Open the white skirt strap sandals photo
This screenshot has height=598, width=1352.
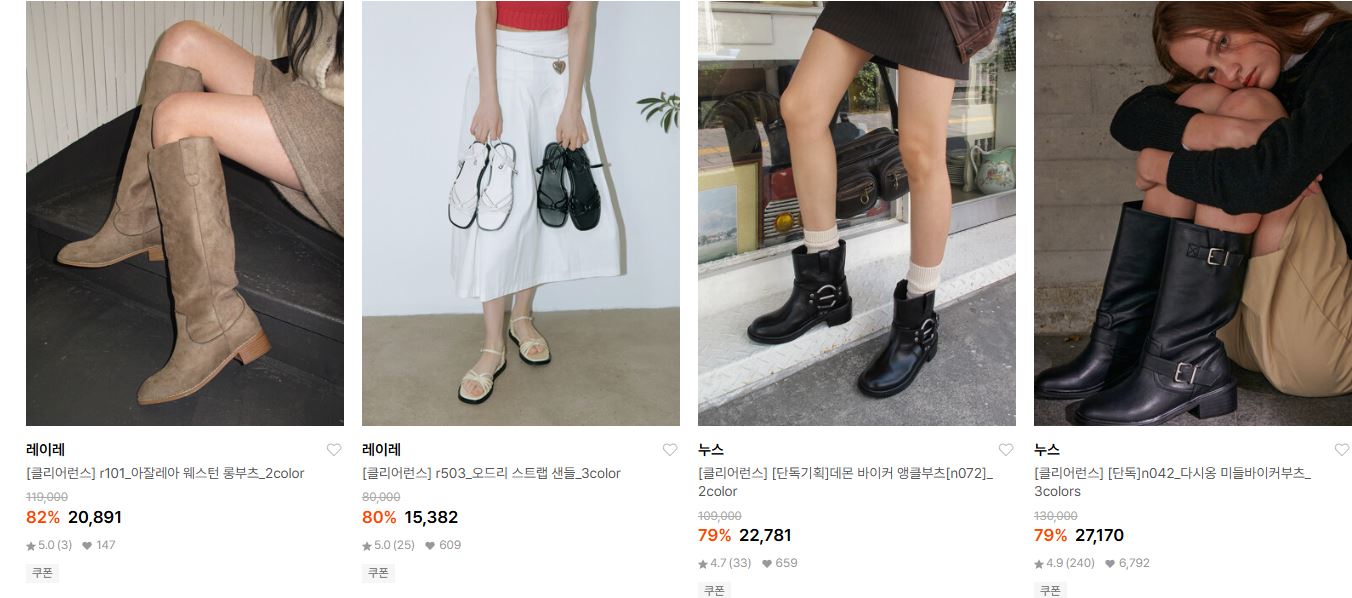pyautogui.click(x=521, y=213)
